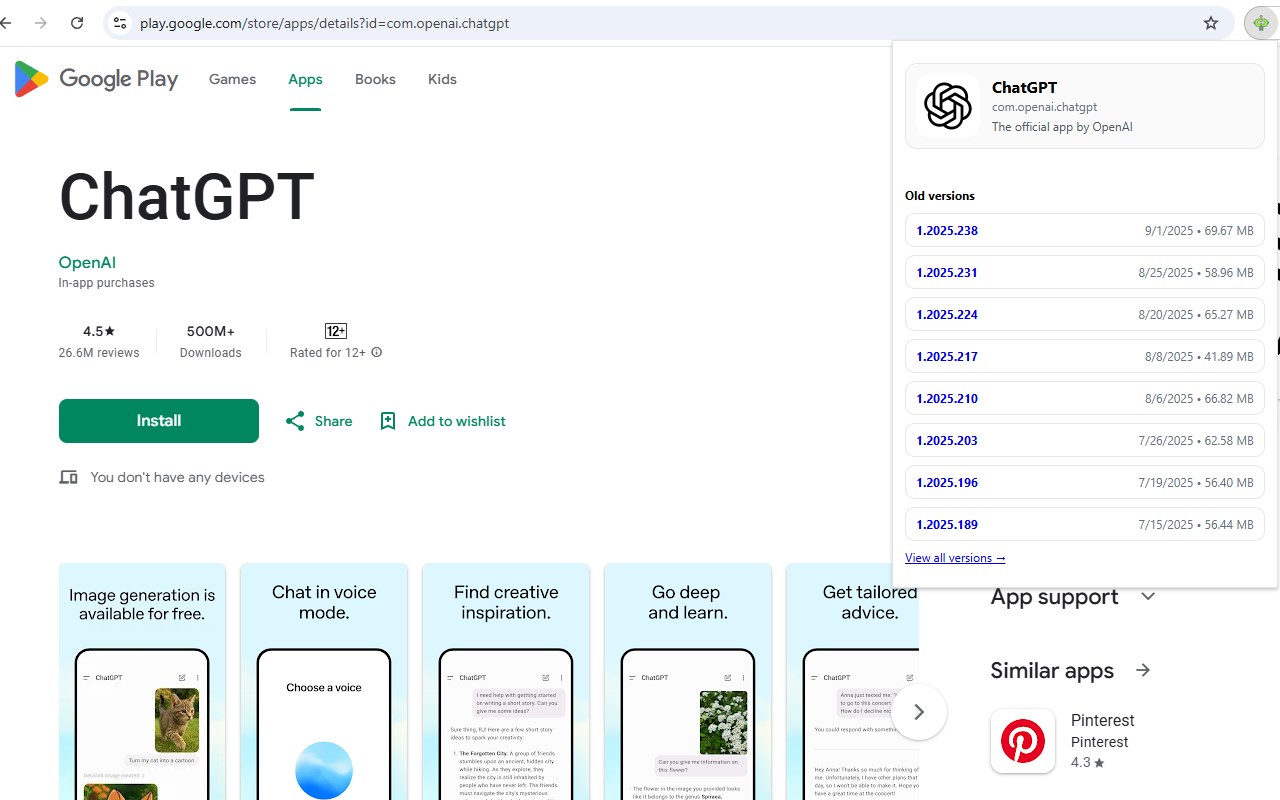Click the Pinterest app icon

click(x=1023, y=741)
